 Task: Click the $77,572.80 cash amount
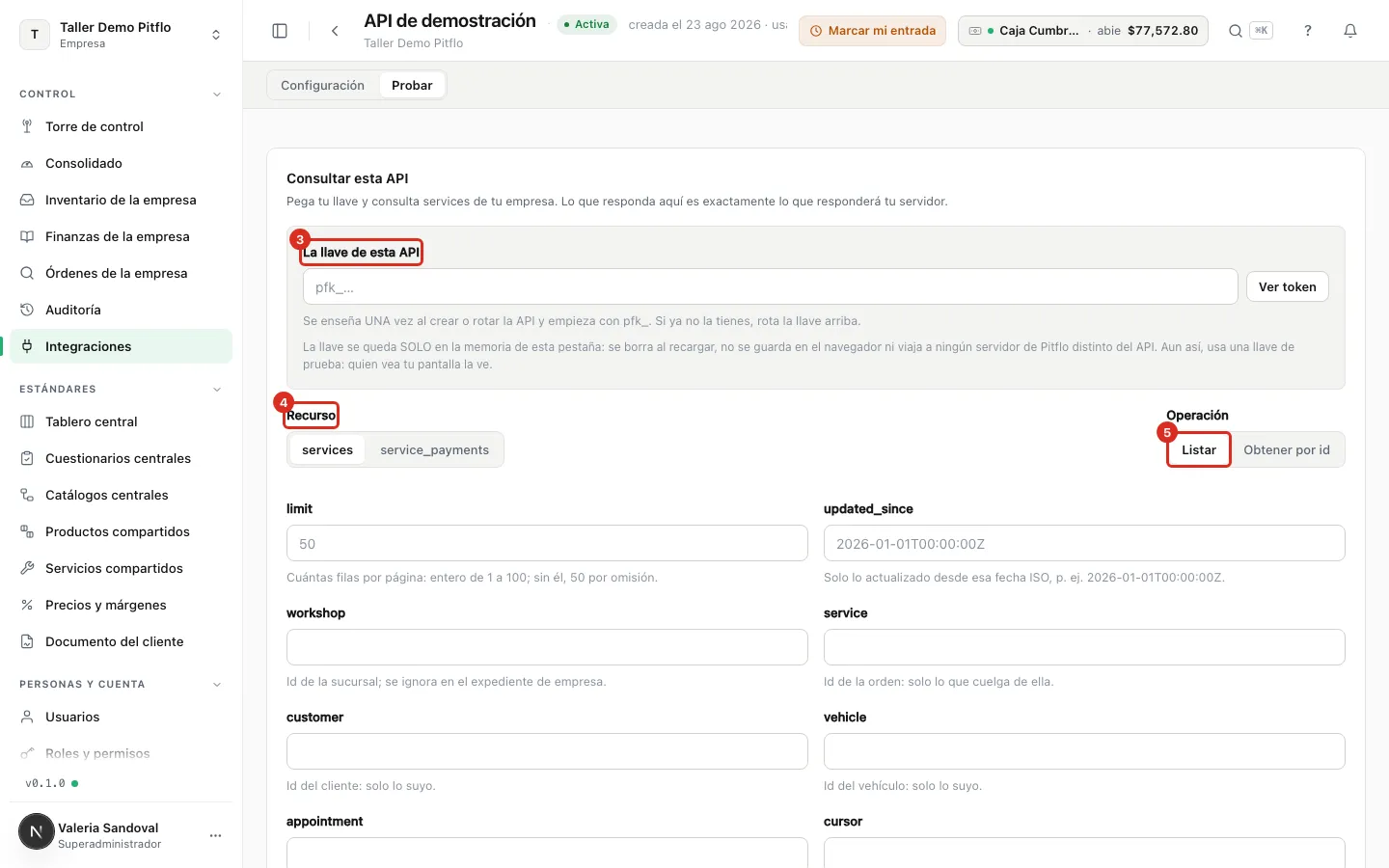tap(1162, 31)
